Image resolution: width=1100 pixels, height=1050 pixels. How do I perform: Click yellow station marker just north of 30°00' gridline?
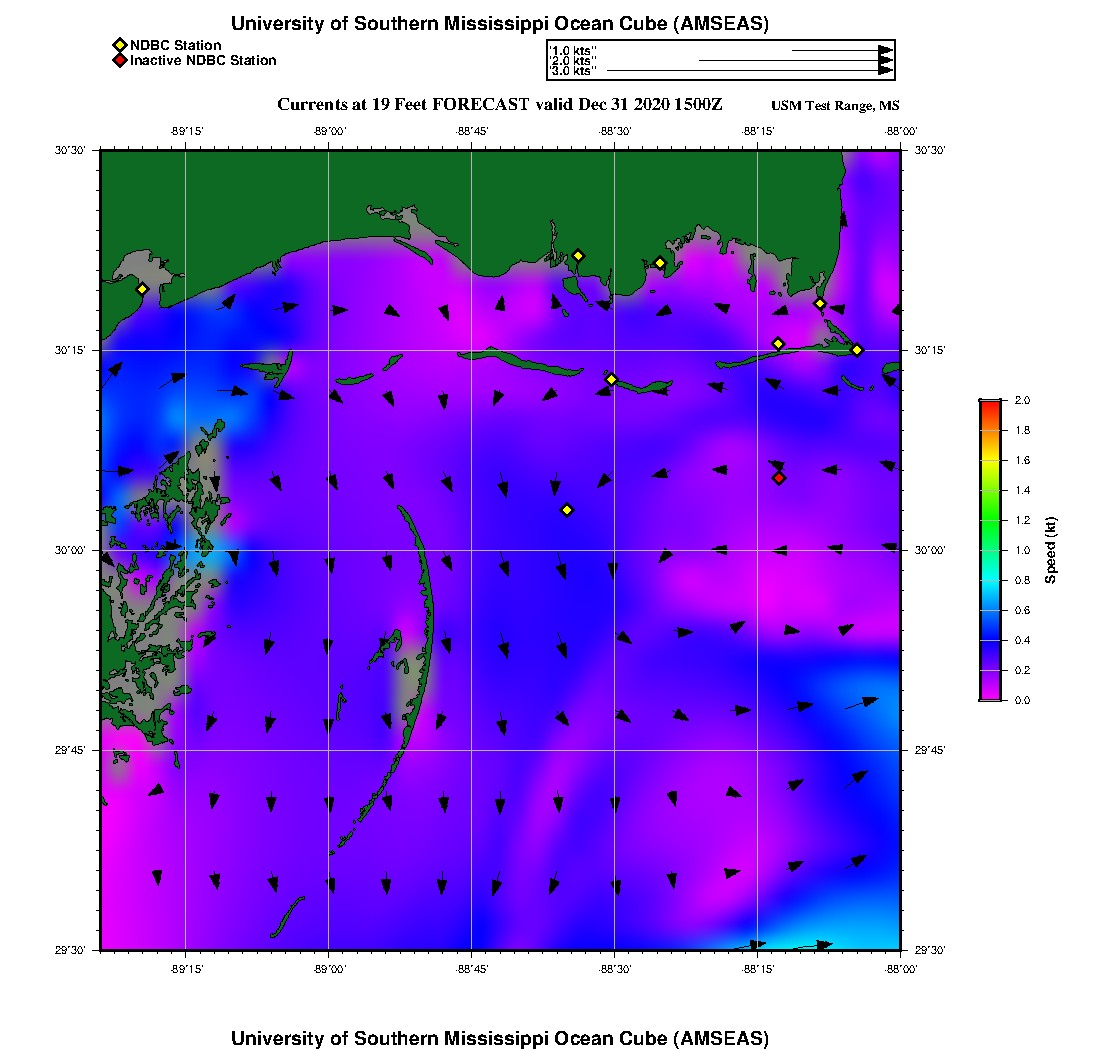pyautogui.click(x=567, y=510)
